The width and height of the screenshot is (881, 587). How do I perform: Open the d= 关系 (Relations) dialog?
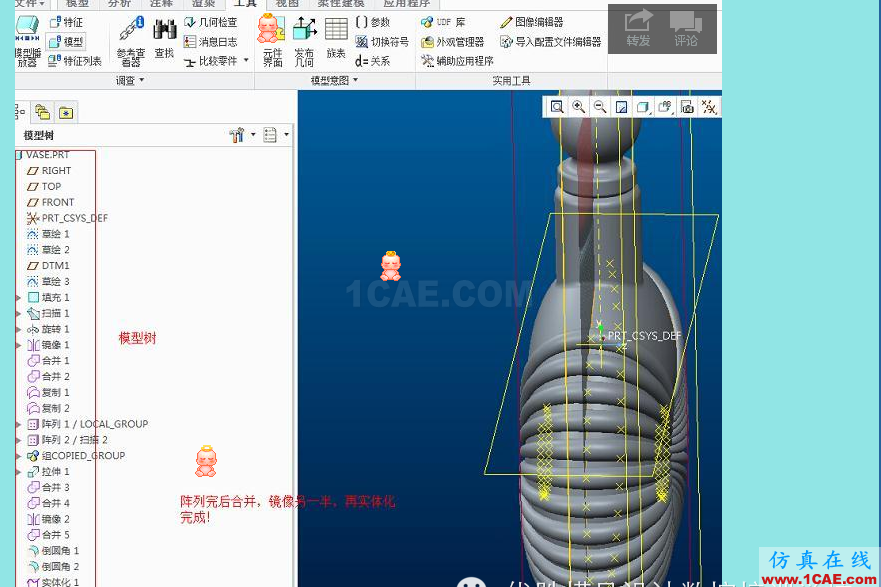click(373, 61)
